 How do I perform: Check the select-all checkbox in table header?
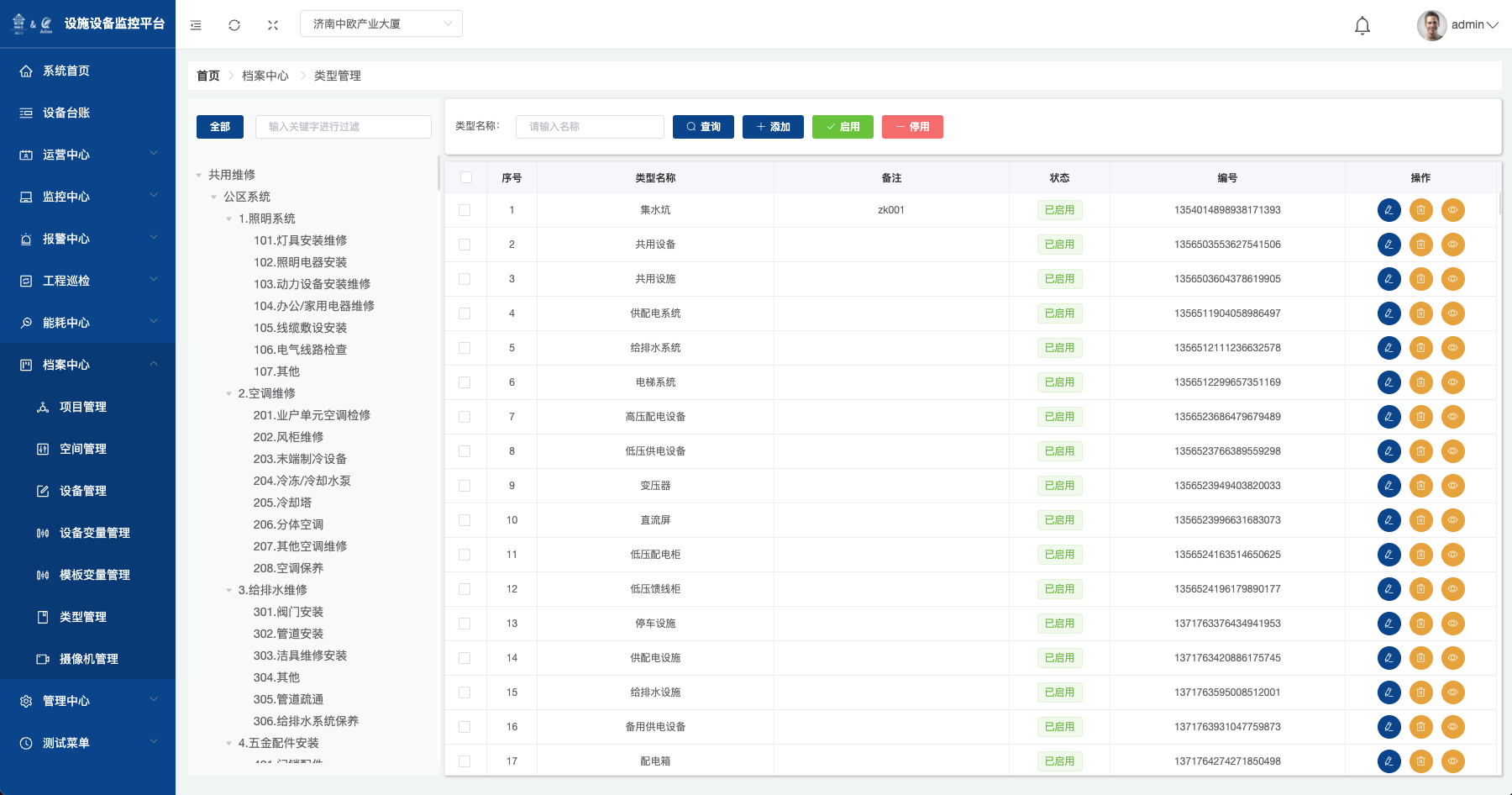[466, 177]
